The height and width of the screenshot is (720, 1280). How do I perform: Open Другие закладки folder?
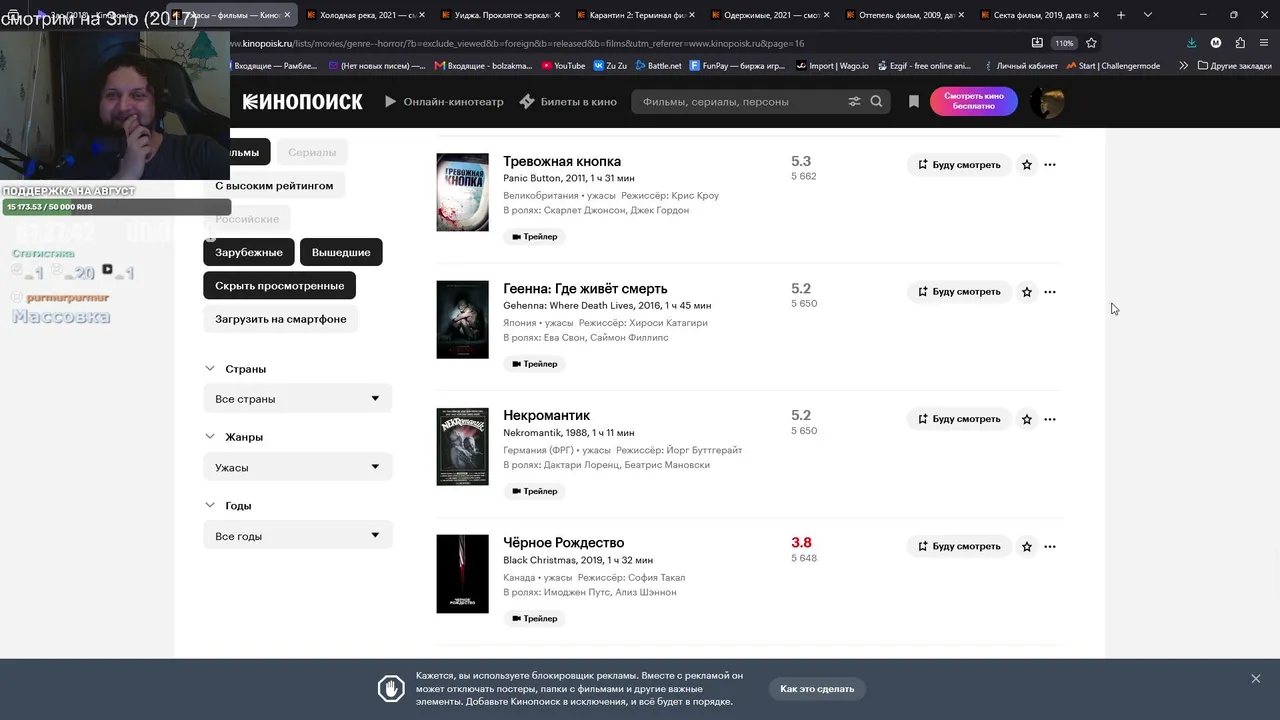coord(1234,66)
